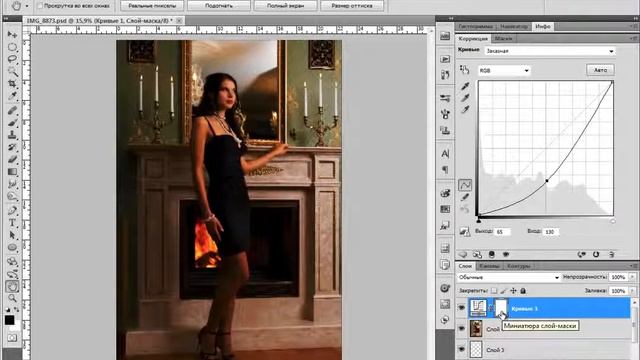Click the on-image adjustment hand tool in Curves
This screenshot has width=640, height=360.
click(464, 70)
